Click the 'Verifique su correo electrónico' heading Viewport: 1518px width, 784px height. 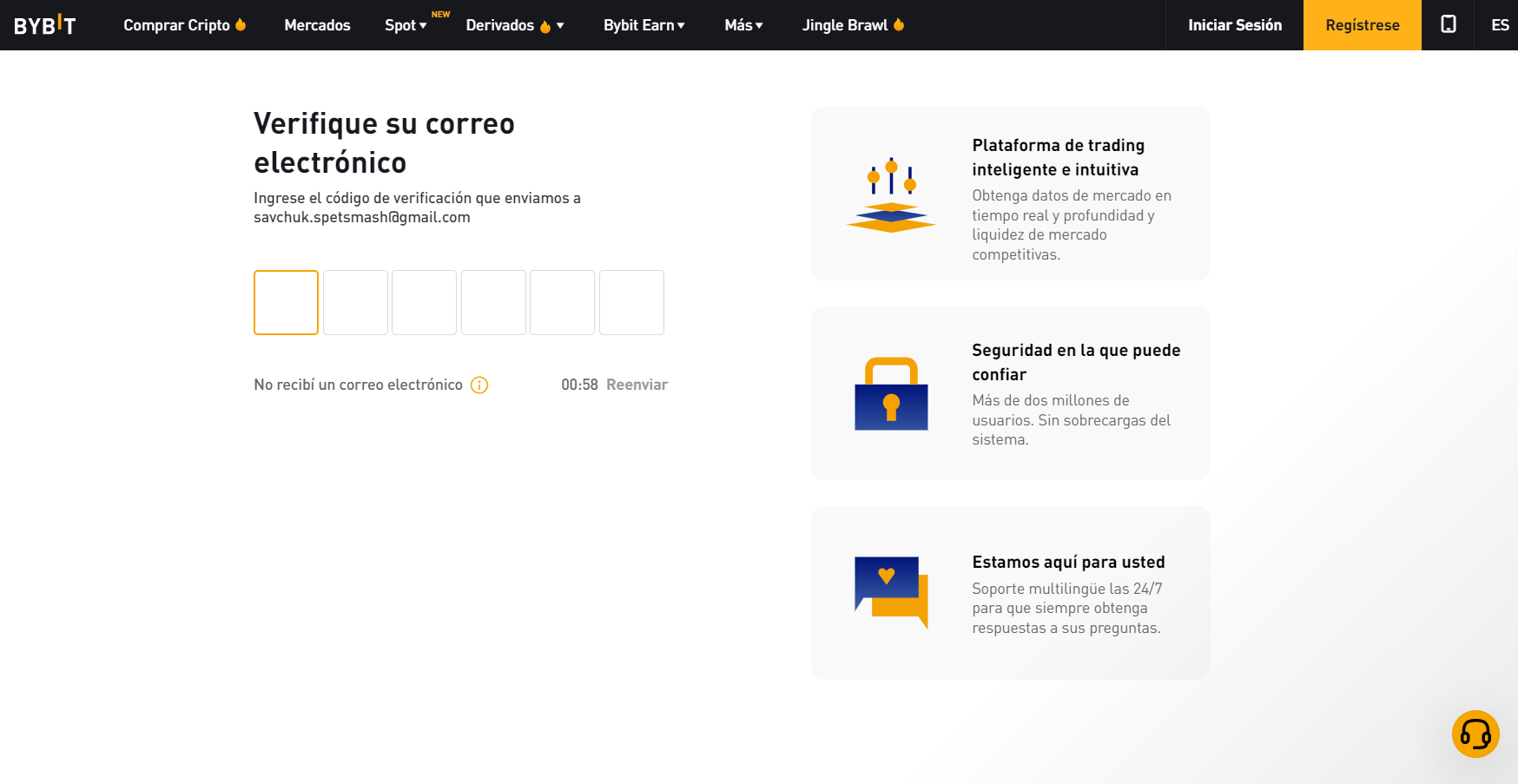coord(384,143)
